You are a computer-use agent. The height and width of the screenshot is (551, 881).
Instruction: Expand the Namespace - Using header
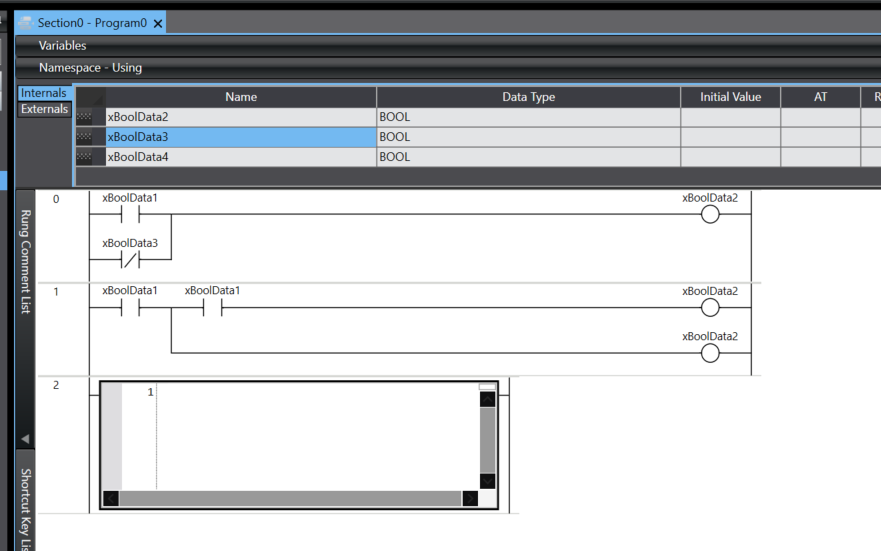pyautogui.click(x=448, y=67)
